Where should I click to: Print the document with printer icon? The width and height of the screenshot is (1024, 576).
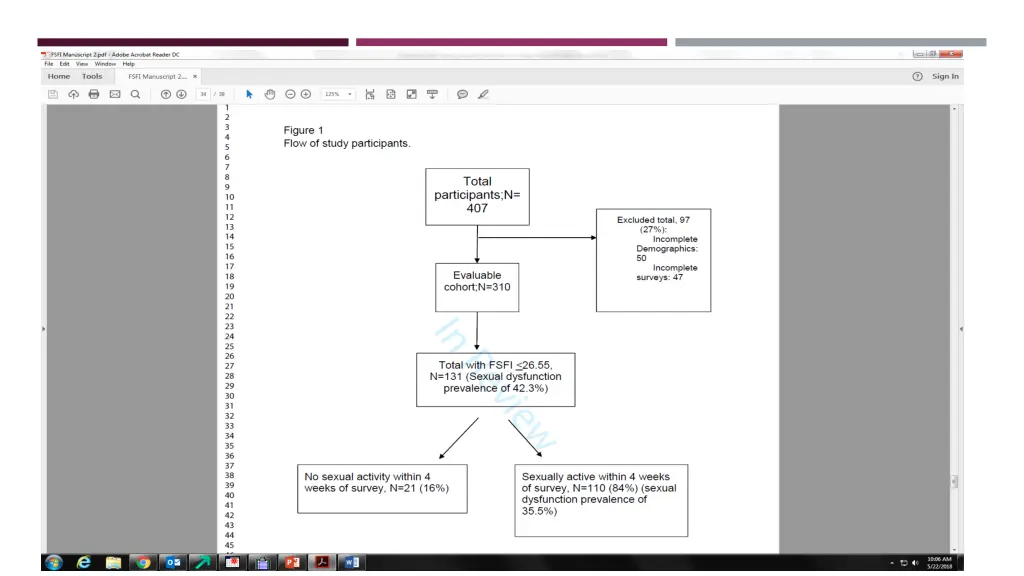click(94, 94)
